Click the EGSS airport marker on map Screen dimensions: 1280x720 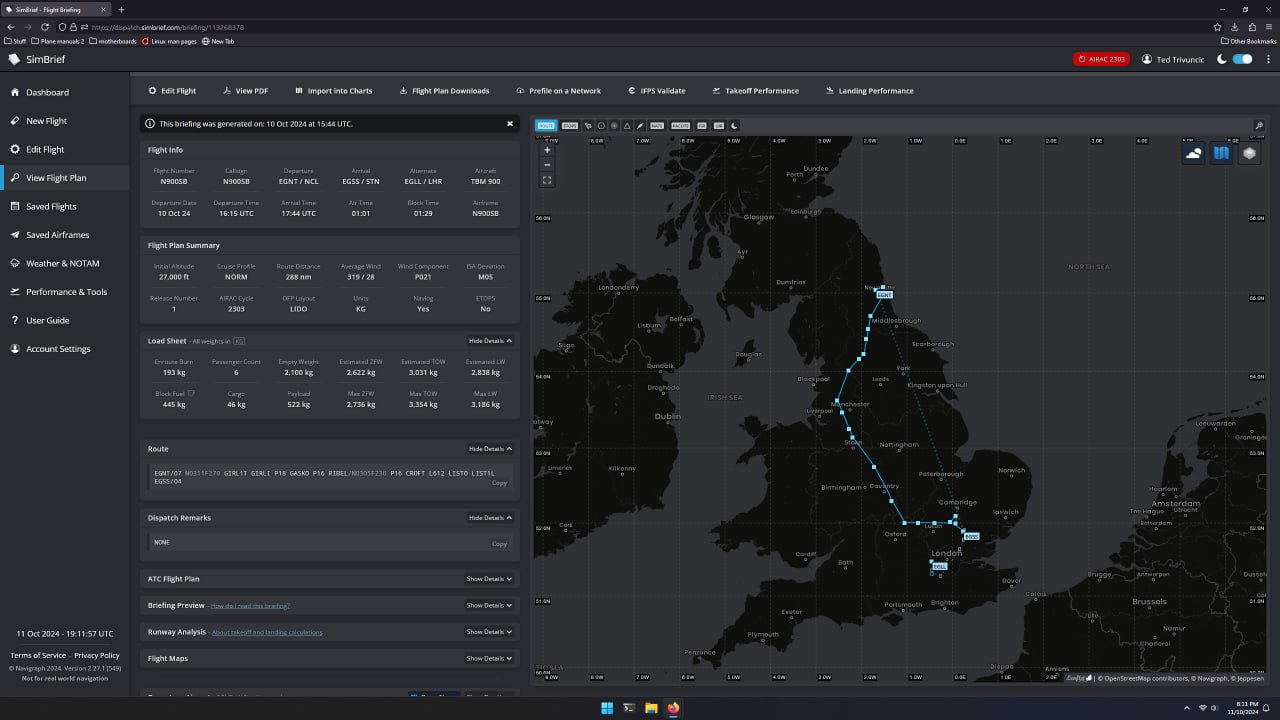[971, 537]
